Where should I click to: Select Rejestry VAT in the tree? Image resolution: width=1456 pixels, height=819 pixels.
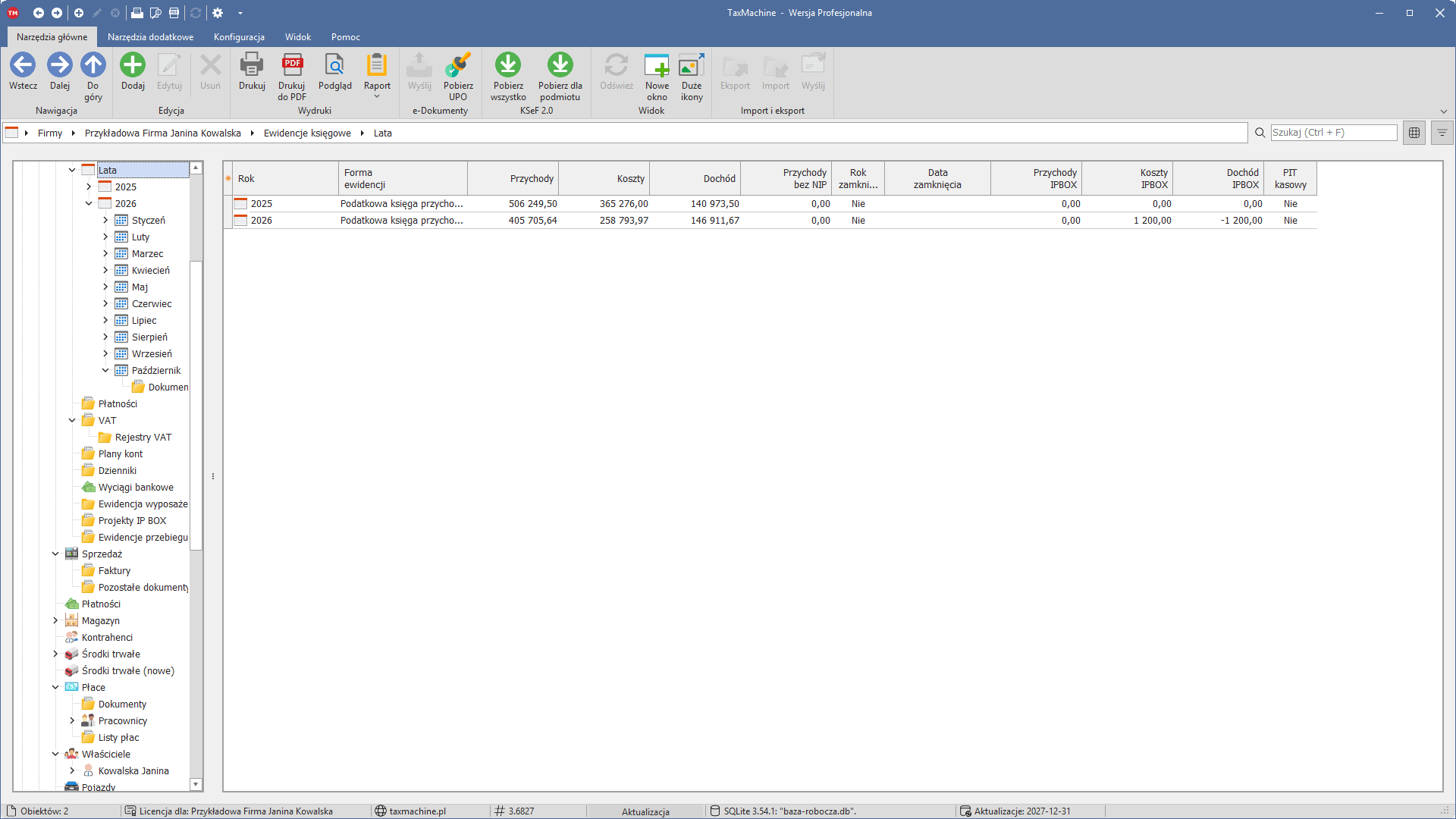pos(143,437)
